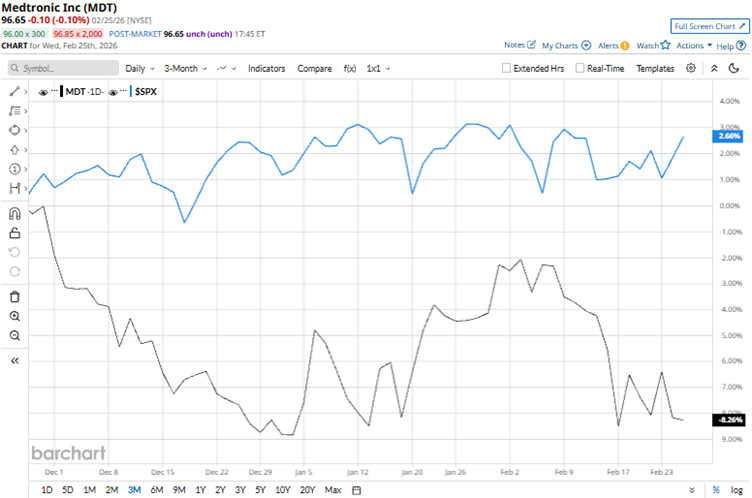Click the 2.66% $SPX price label
The height and width of the screenshot is (498, 752).
coord(729,136)
